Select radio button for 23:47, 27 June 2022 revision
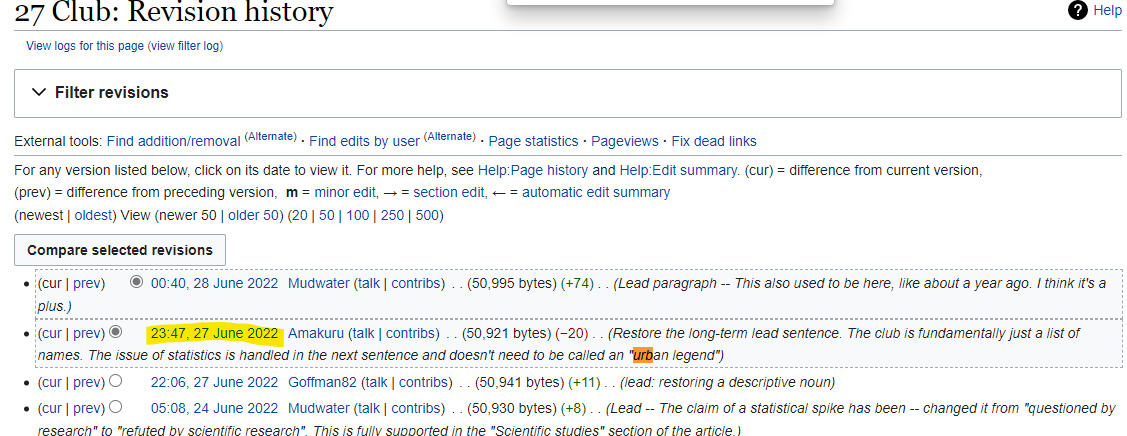1127x436 pixels. (116, 332)
